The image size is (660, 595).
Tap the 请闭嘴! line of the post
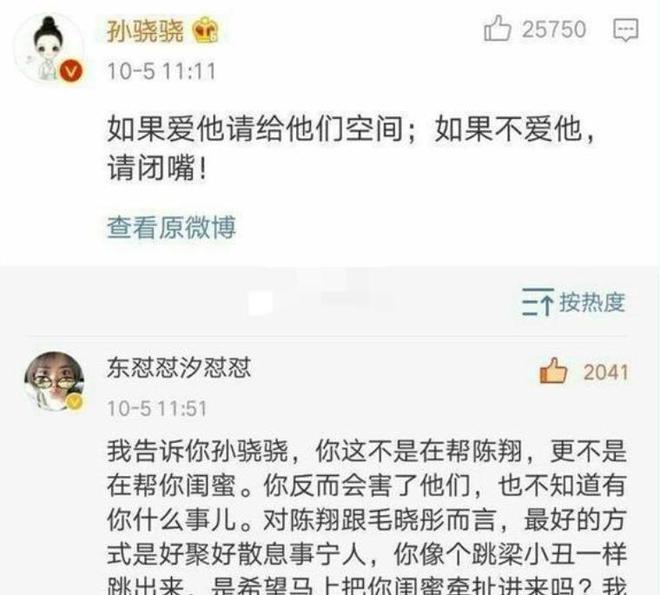coord(157,167)
